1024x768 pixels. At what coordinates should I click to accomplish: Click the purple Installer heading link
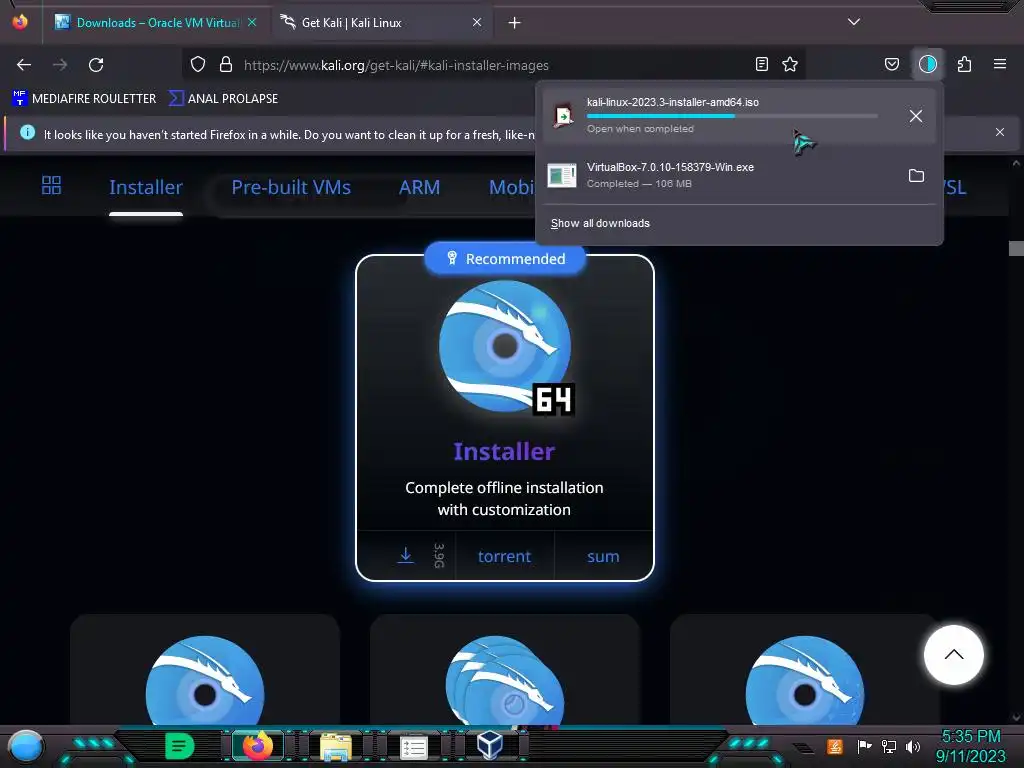coord(504,451)
